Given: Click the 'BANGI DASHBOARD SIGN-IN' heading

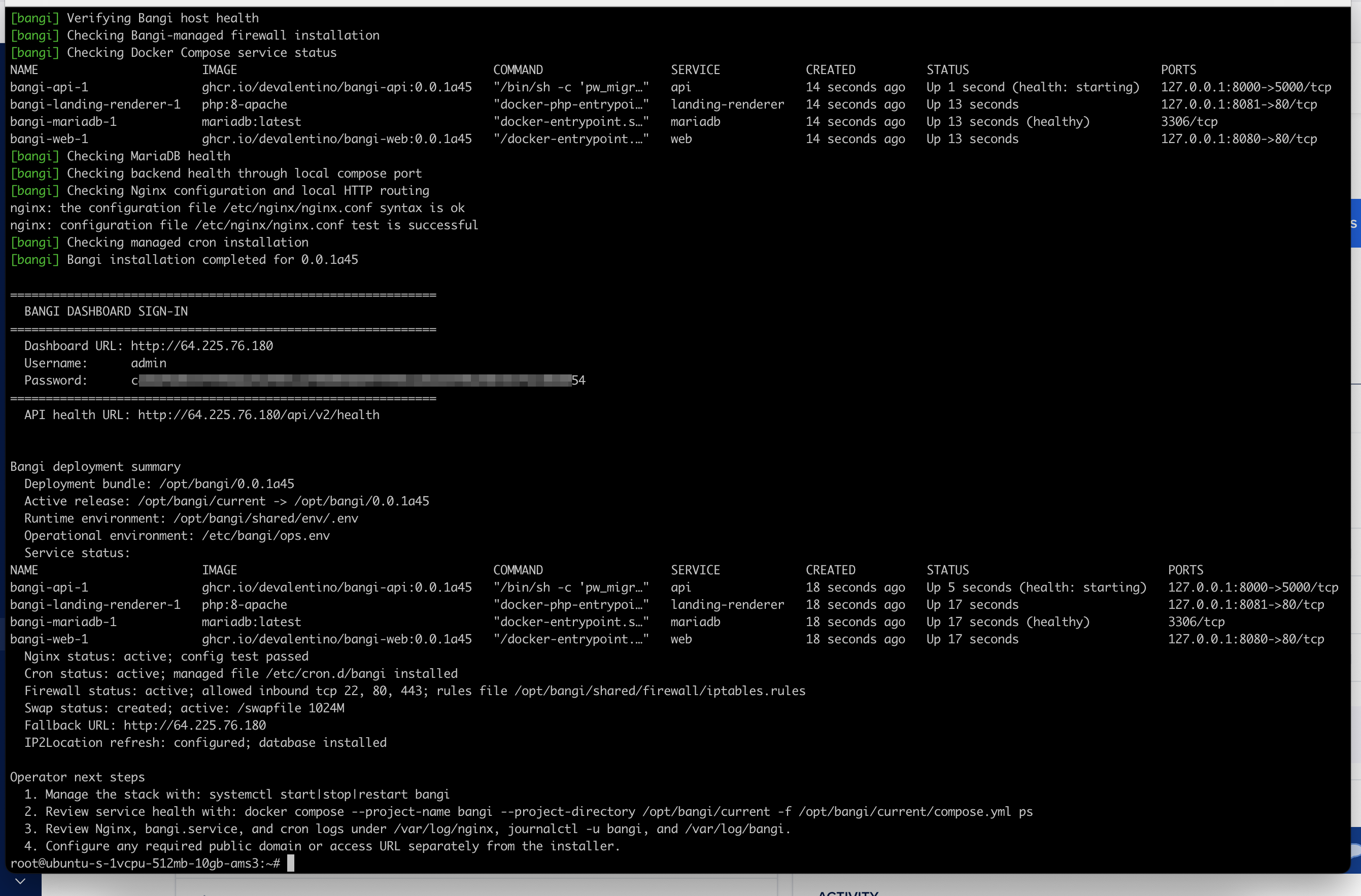Looking at the screenshot, I should click(106, 312).
